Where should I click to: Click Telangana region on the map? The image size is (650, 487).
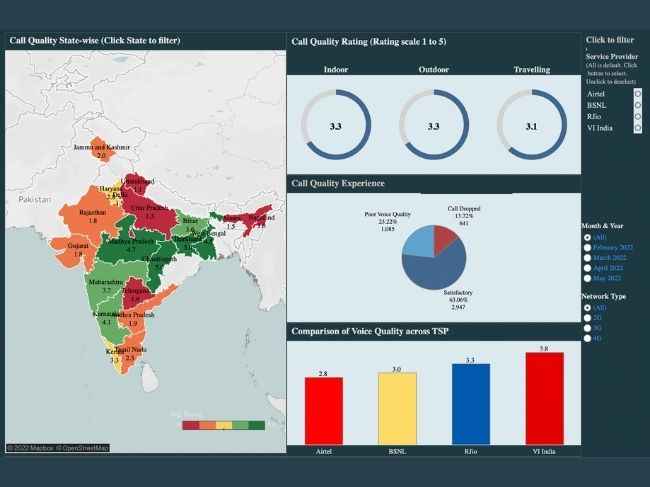point(135,294)
